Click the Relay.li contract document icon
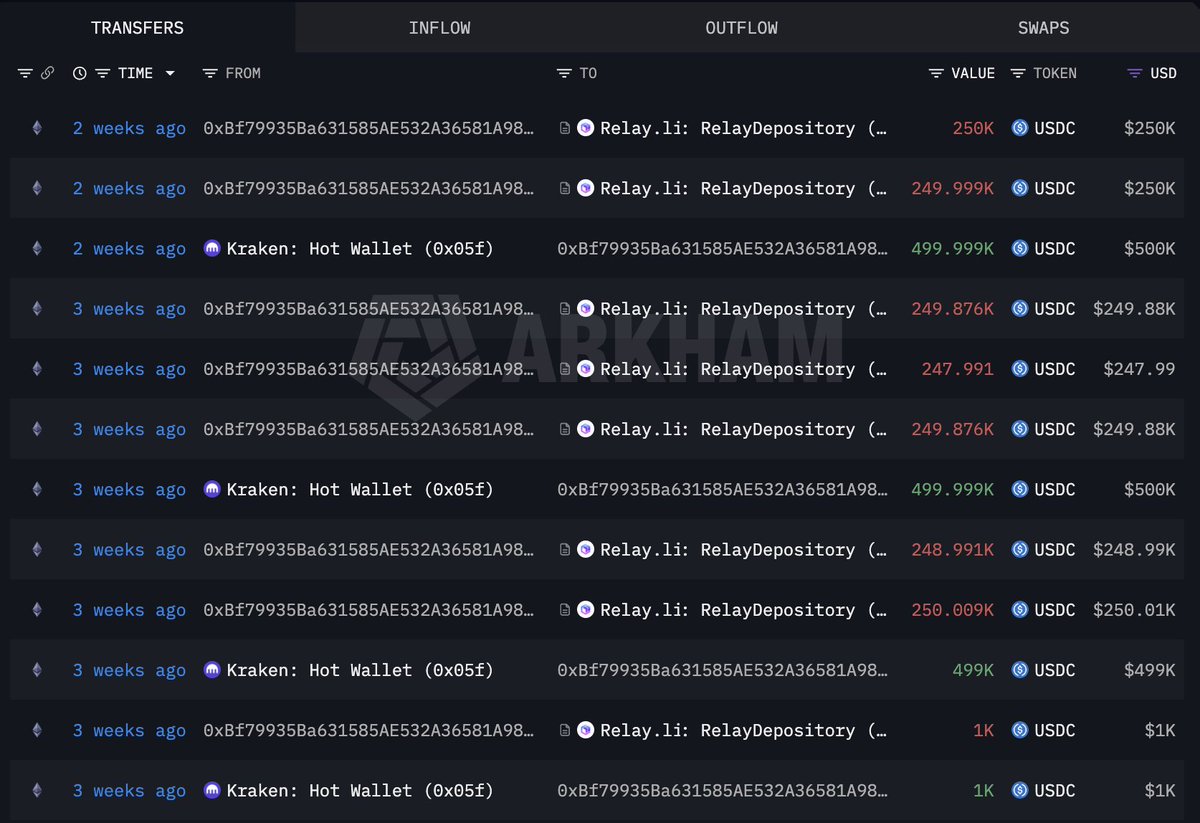The image size is (1200, 823). point(565,128)
